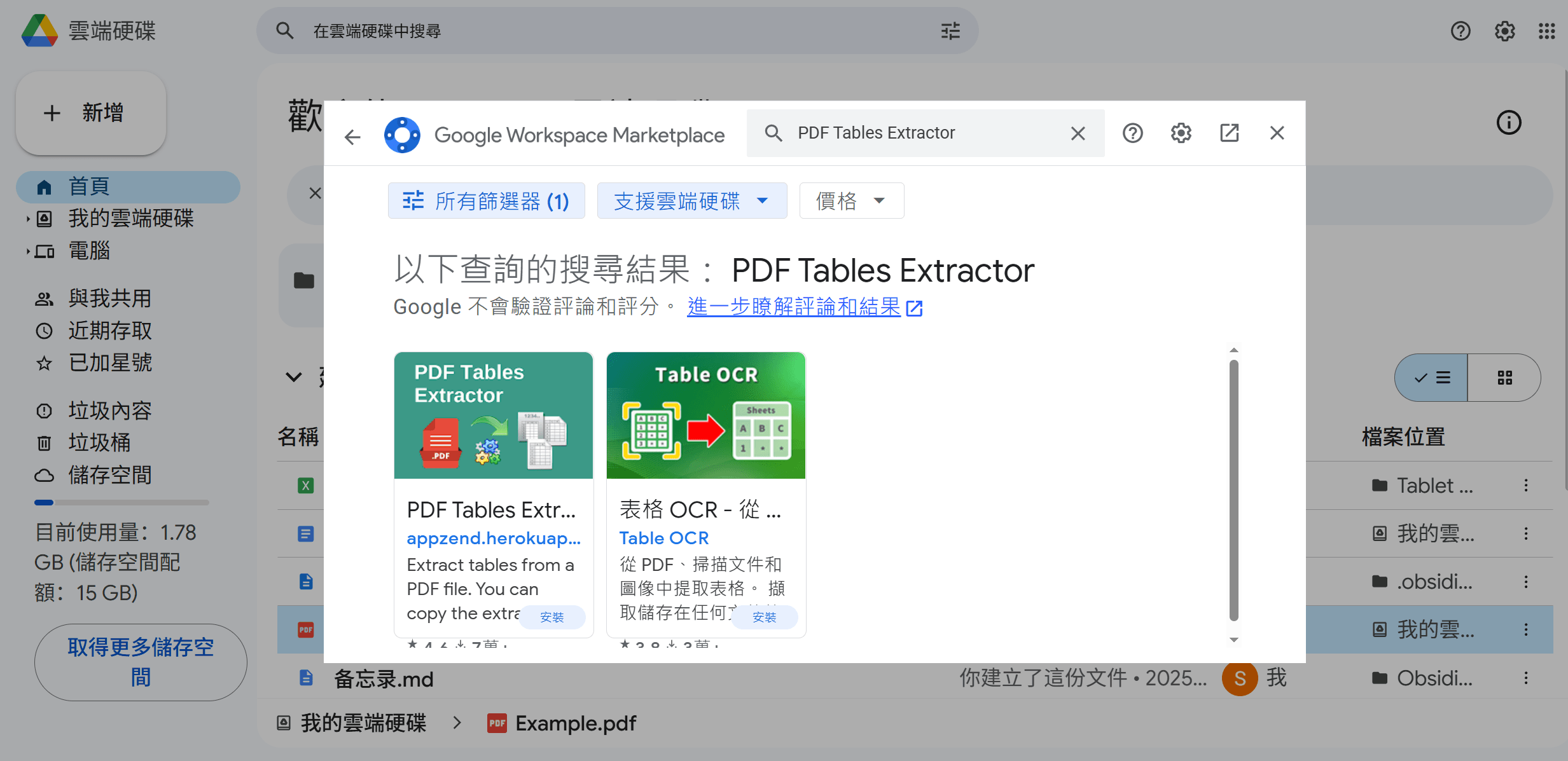Screen dimensions: 1568x761
Task: Show Drive details info icon
Action: (x=1509, y=122)
